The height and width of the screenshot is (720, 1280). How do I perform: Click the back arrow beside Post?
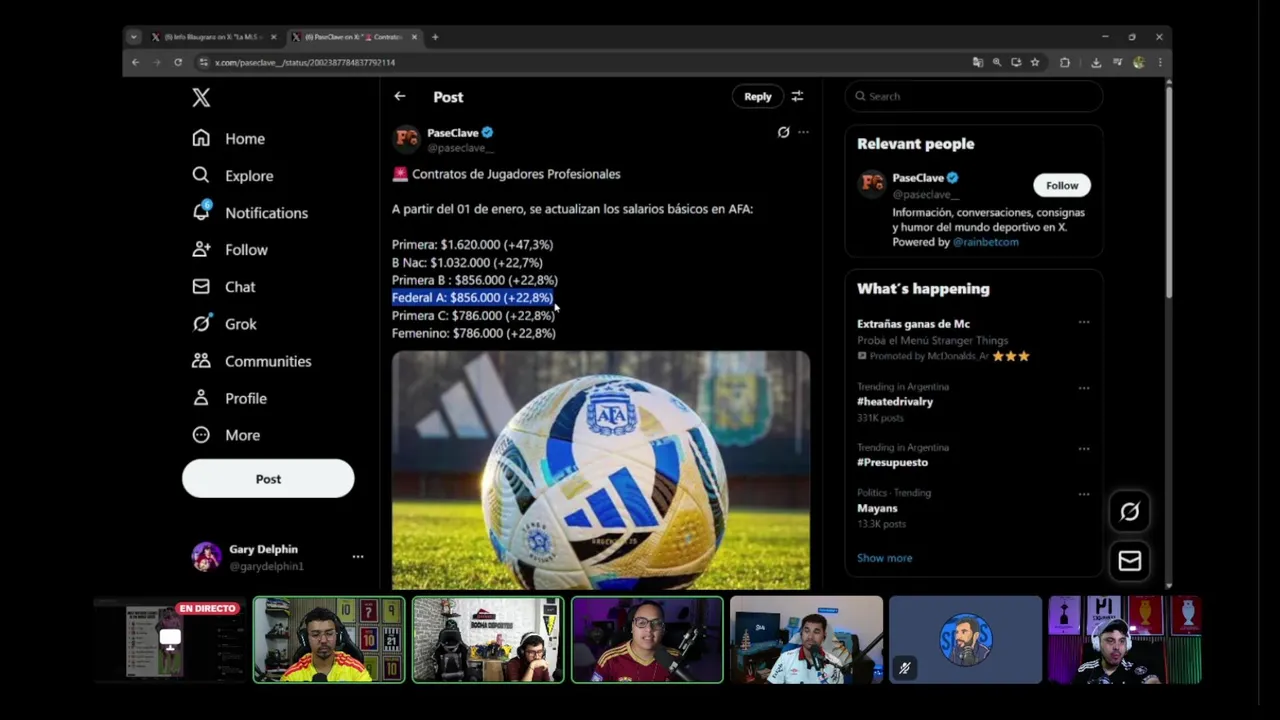pos(400,96)
